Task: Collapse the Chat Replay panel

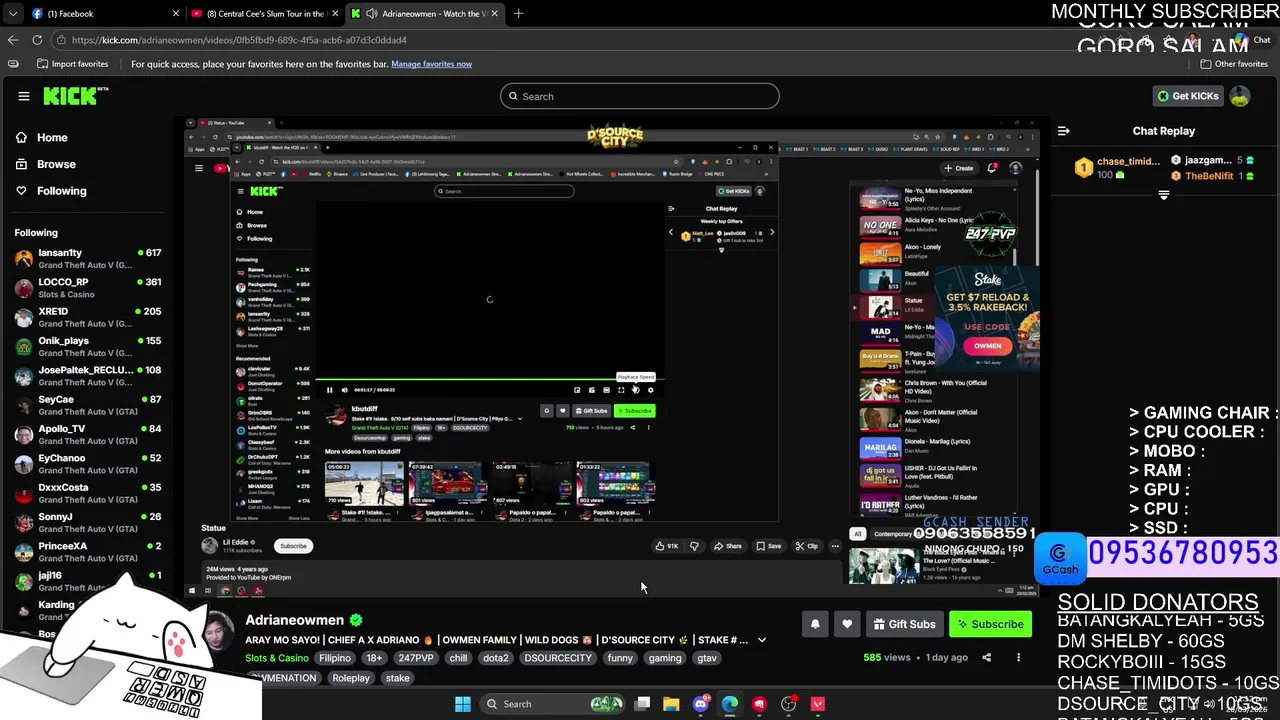Action: coord(1064,131)
